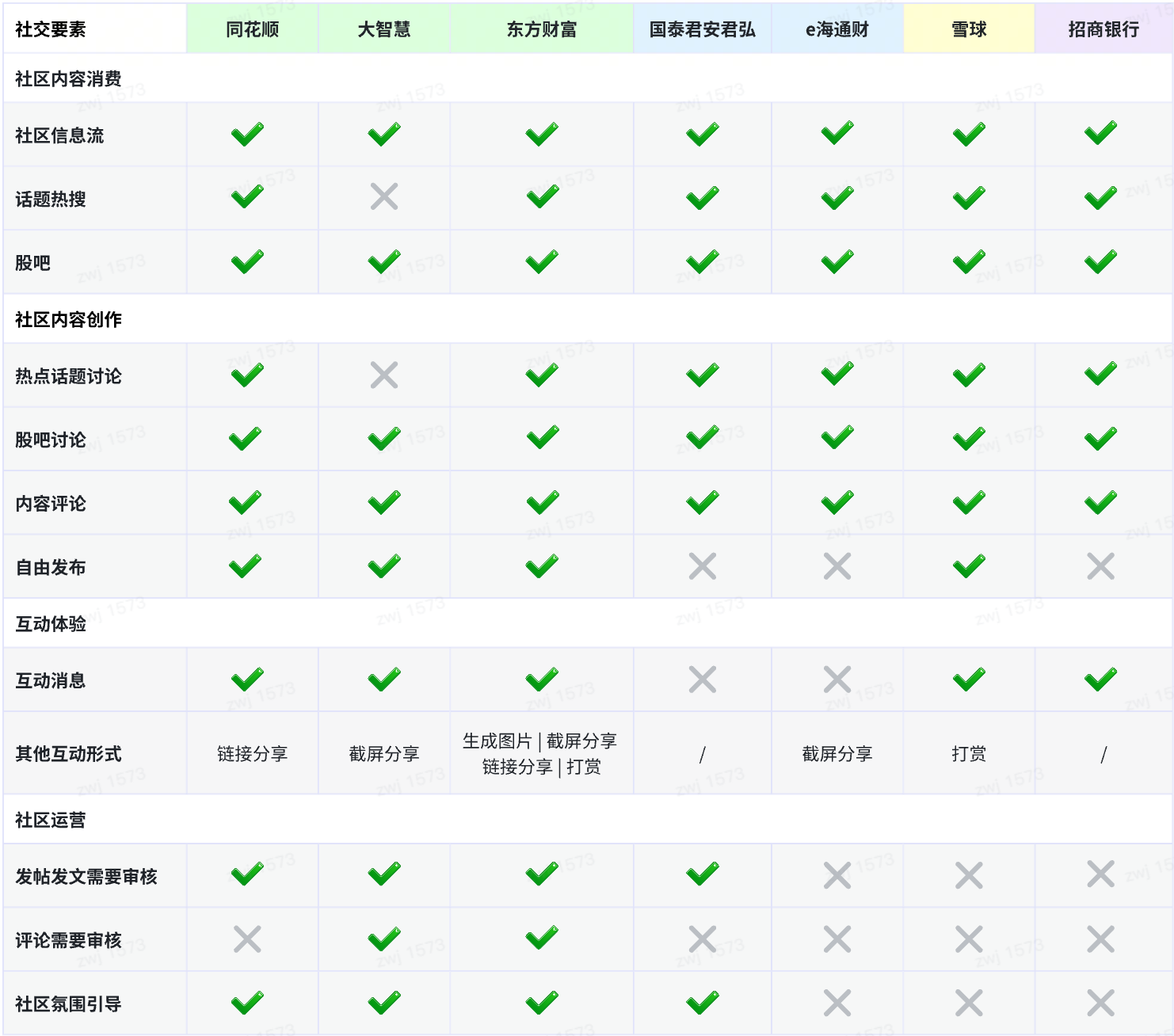This screenshot has height=1036, width=1174.
Task: Click e海通财 check mark in 股吧讨论 row
Action: 837,439
